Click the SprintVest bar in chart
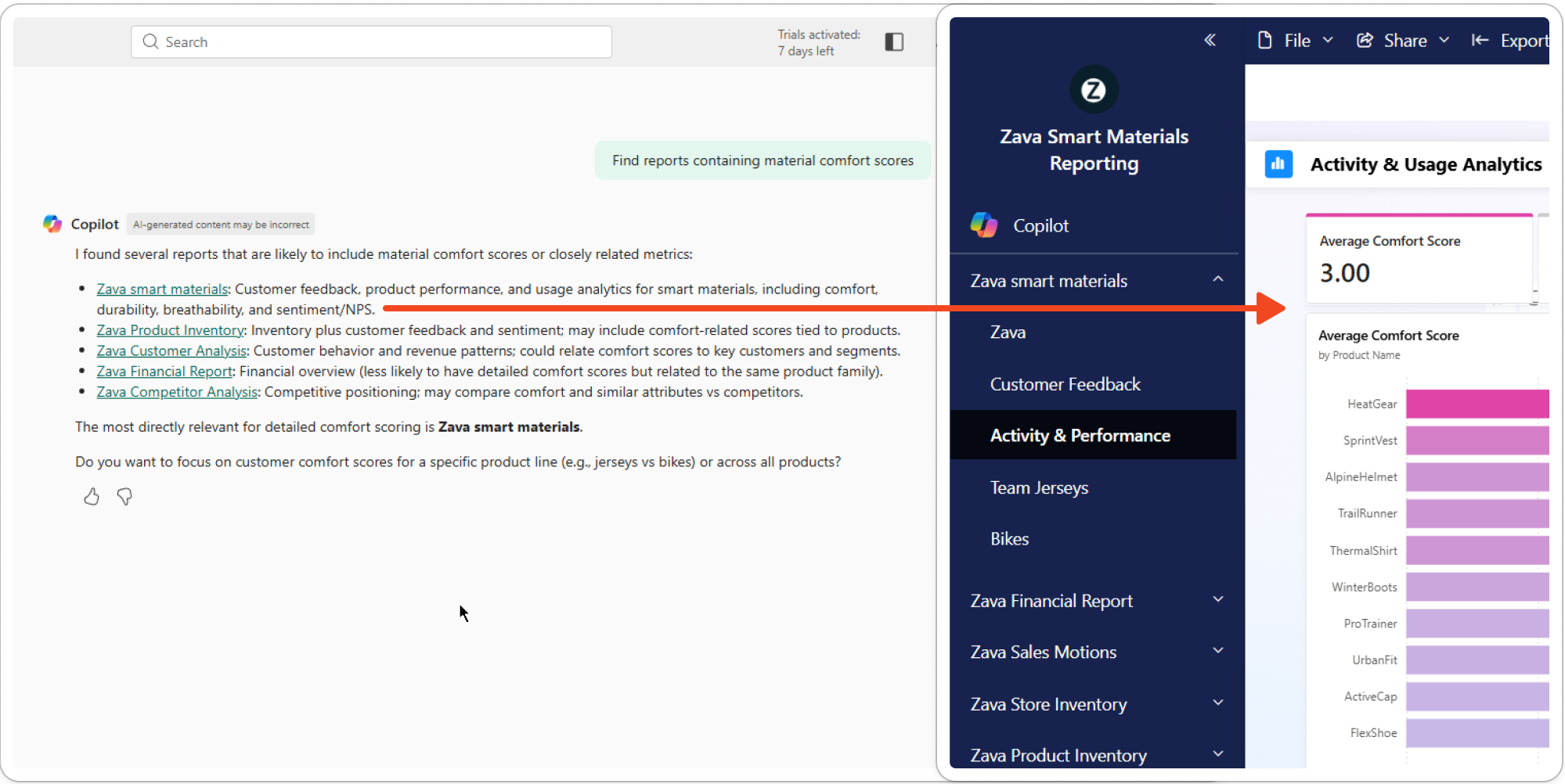This screenshot has width=1565, height=784. pos(1477,441)
